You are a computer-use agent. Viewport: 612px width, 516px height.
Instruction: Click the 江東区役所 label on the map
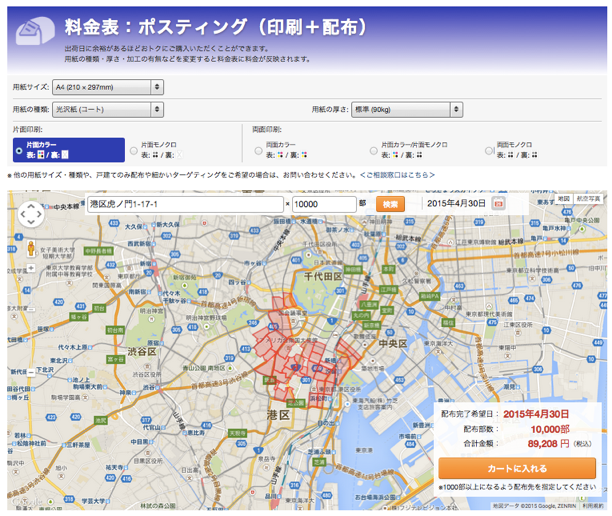pyautogui.click(x=518, y=325)
